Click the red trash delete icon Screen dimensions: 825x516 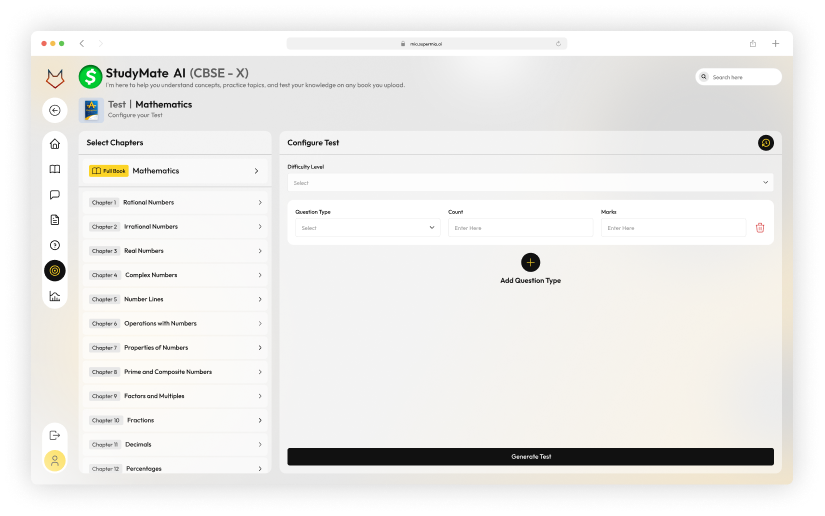point(760,228)
